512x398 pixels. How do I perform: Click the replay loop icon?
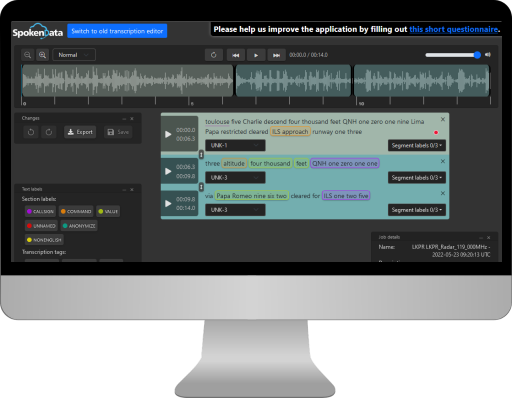click(x=214, y=55)
